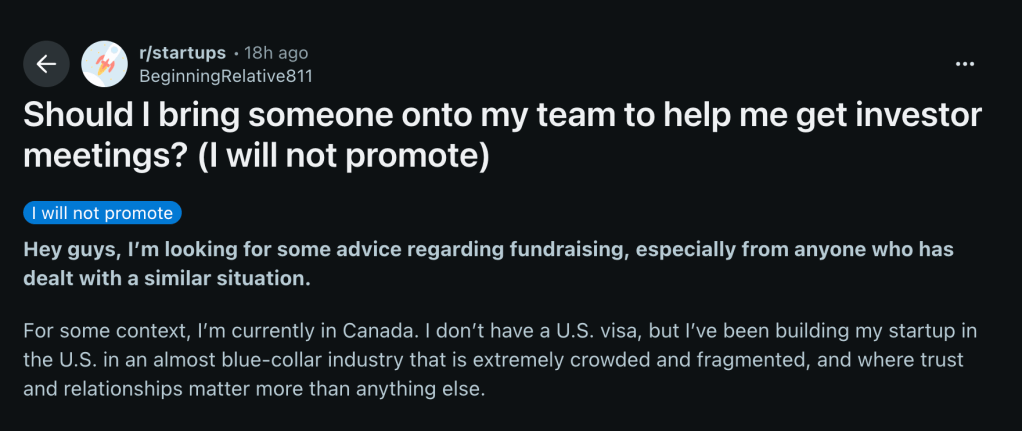Visit the r/startups community link
This screenshot has width=1022, height=431.
pyautogui.click(x=182, y=53)
